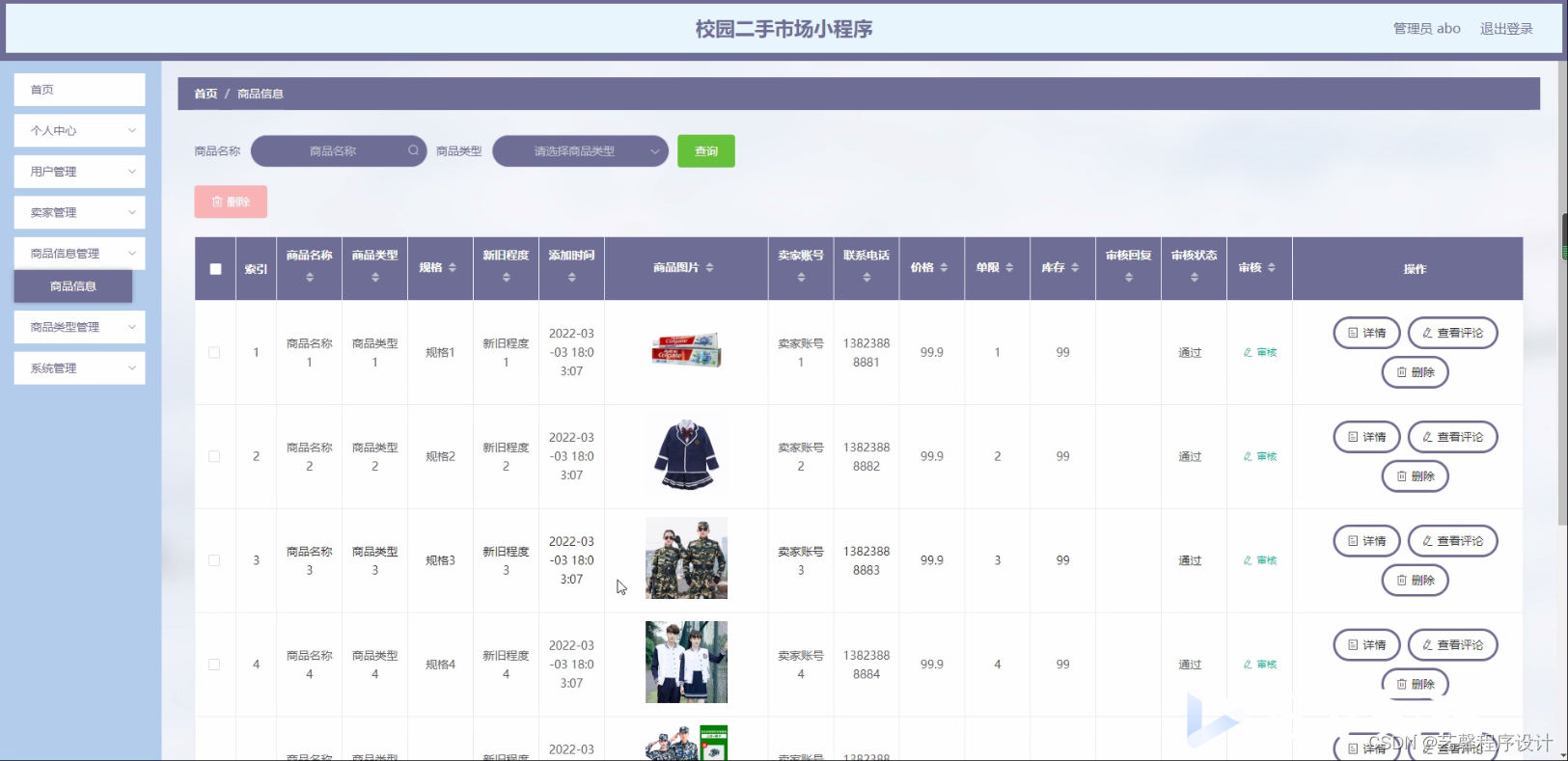Open 查看评论 for row 1

click(x=1452, y=333)
